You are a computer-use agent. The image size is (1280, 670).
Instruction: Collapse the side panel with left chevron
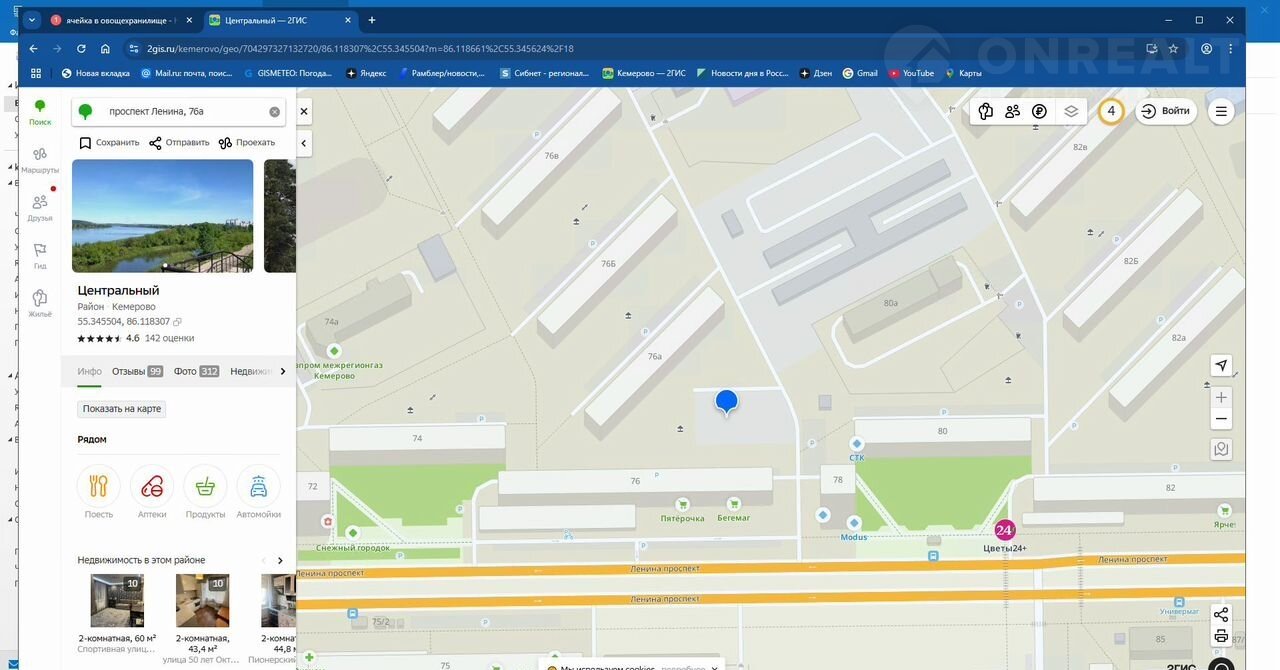(304, 144)
